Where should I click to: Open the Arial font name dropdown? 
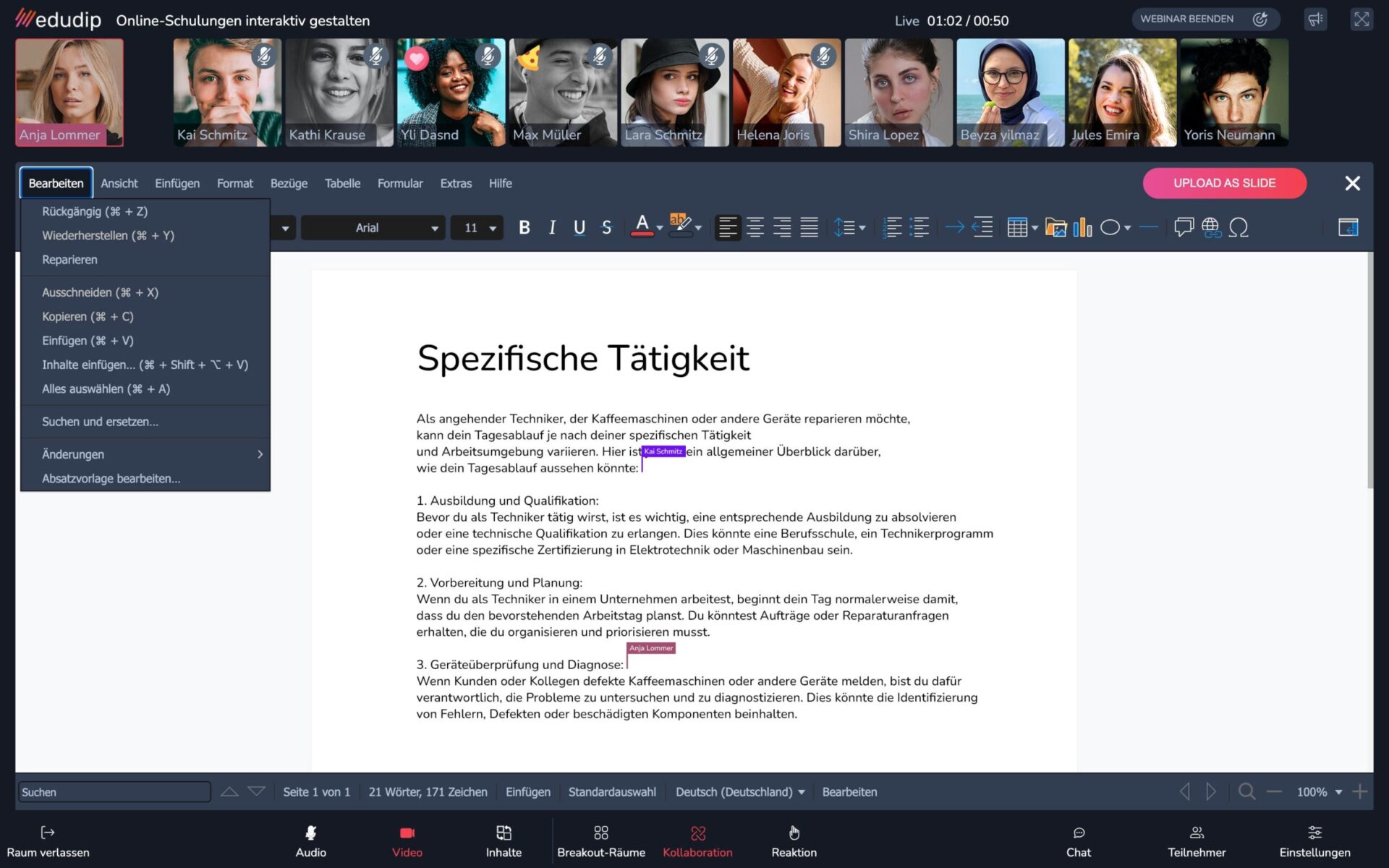pos(434,229)
